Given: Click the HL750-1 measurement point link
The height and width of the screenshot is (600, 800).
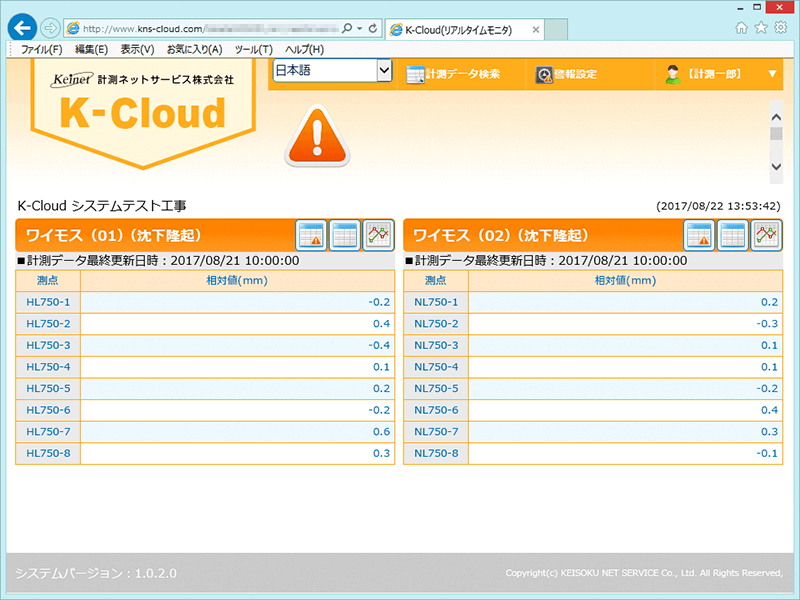Looking at the screenshot, I should click(x=48, y=302).
